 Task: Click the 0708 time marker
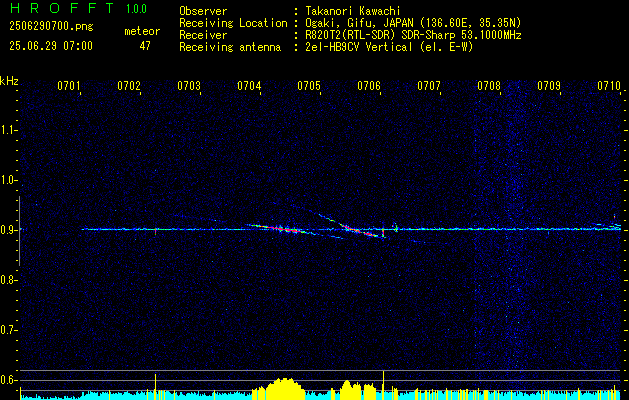pyautogui.click(x=489, y=86)
